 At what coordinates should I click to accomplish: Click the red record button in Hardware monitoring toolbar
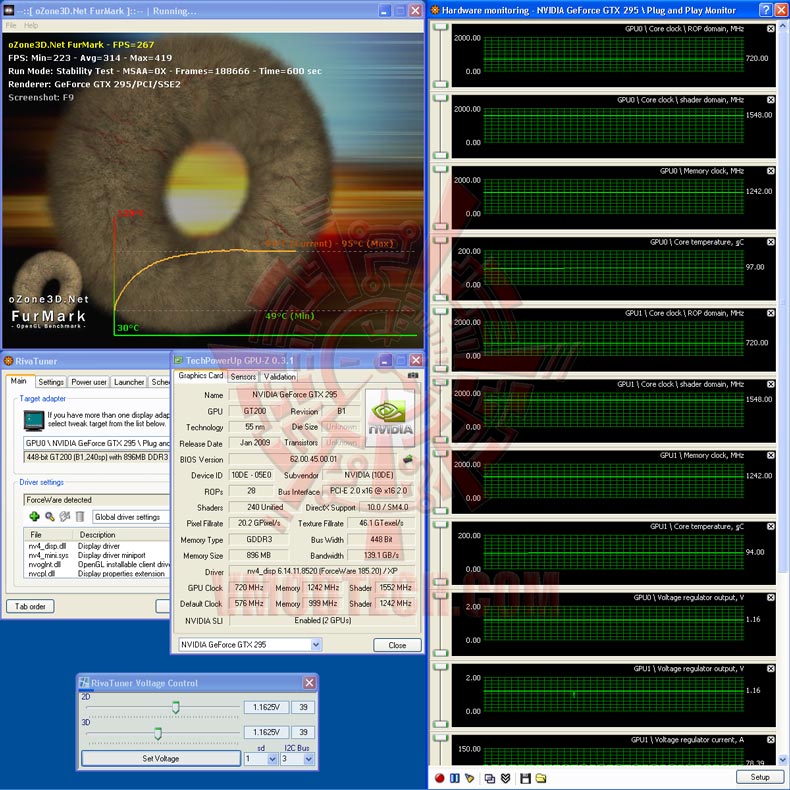439,778
